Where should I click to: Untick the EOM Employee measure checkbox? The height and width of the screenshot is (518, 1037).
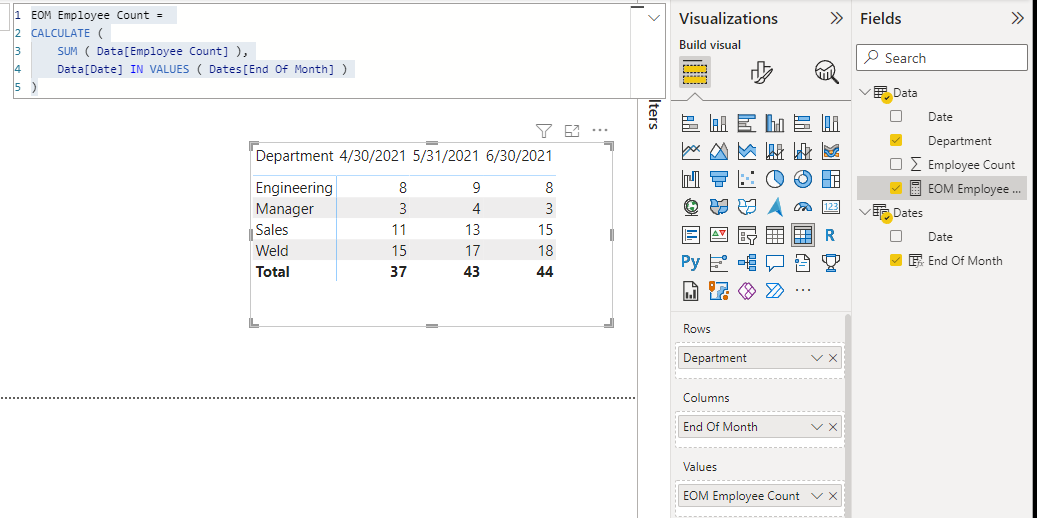896,189
